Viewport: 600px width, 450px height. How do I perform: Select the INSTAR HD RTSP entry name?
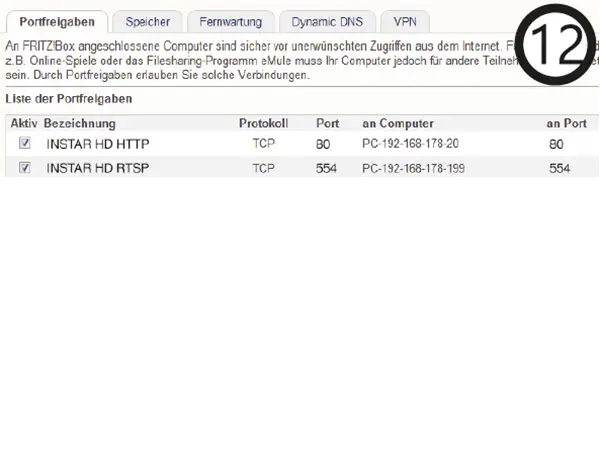tap(98, 169)
